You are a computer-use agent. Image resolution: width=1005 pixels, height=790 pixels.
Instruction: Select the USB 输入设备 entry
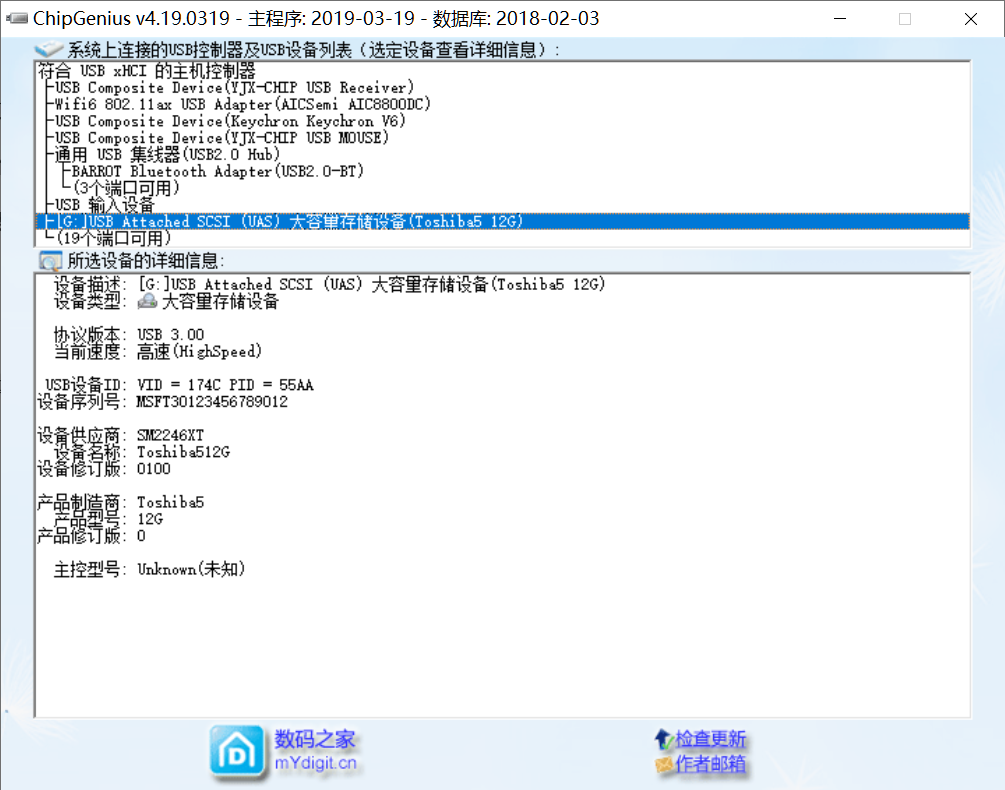point(105,205)
